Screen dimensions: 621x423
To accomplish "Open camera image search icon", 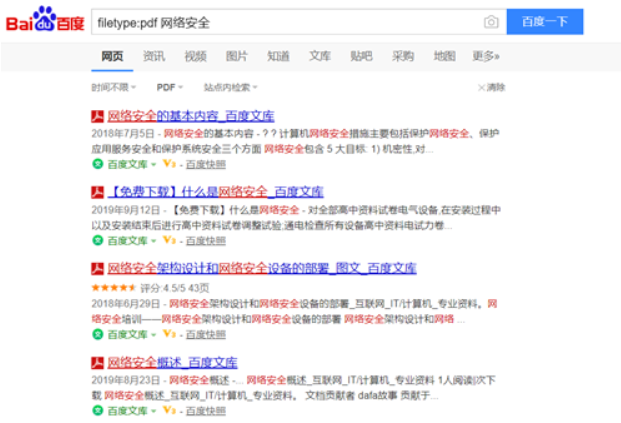I will click(491, 22).
